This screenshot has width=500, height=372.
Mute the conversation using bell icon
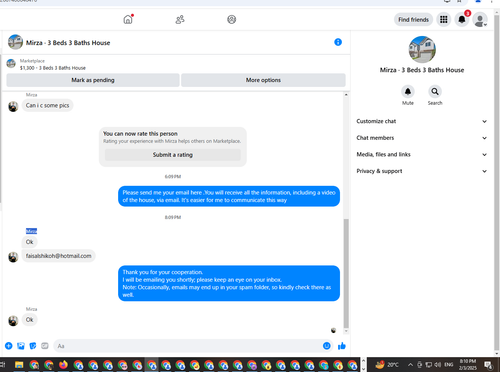pyautogui.click(x=408, y=91)
